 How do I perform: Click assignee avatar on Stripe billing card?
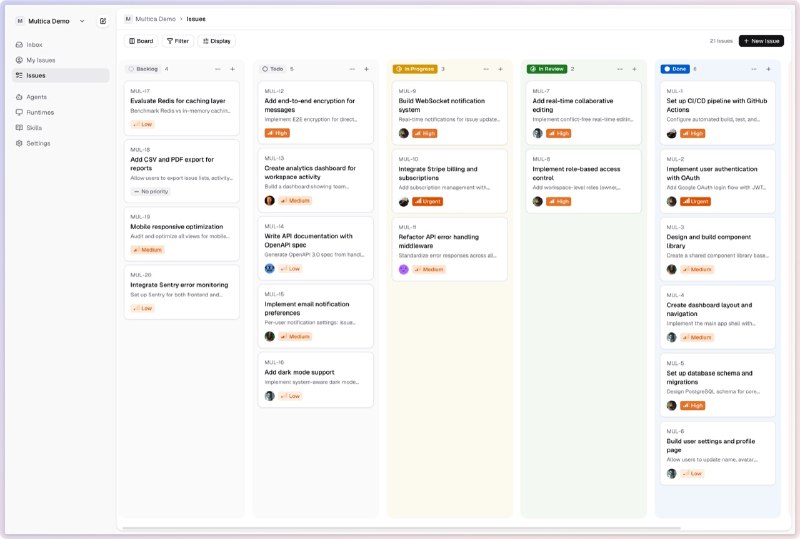point(404,202)
